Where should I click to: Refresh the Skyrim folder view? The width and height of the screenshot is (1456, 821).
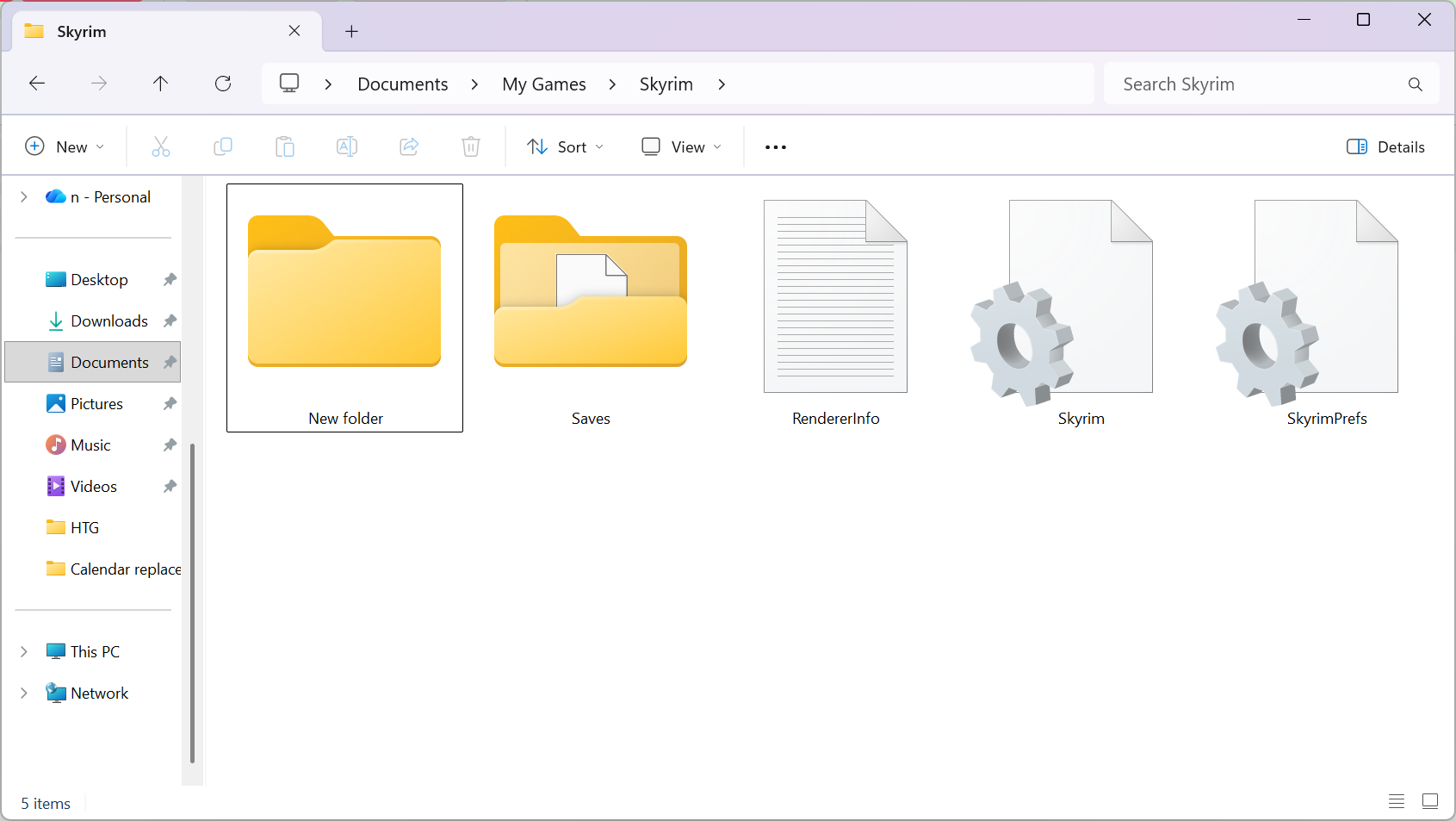click(x=223, y=84)
